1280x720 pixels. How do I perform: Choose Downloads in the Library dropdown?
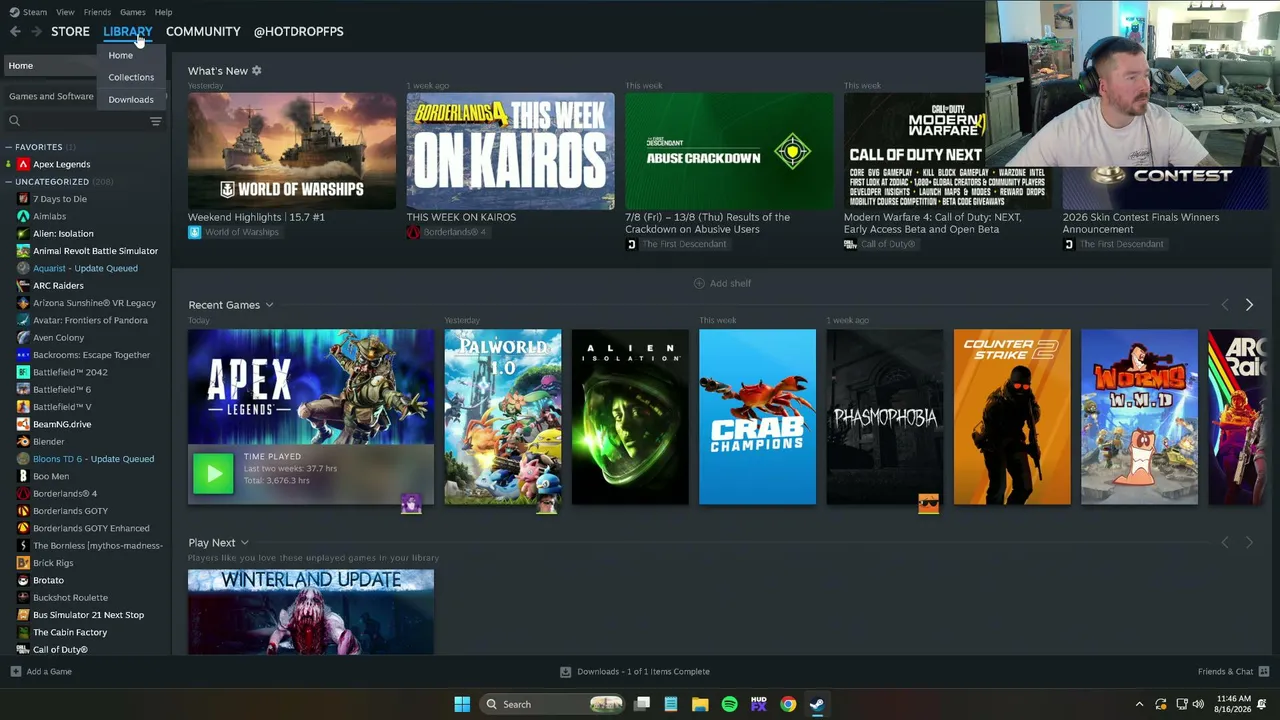[131, 99]
